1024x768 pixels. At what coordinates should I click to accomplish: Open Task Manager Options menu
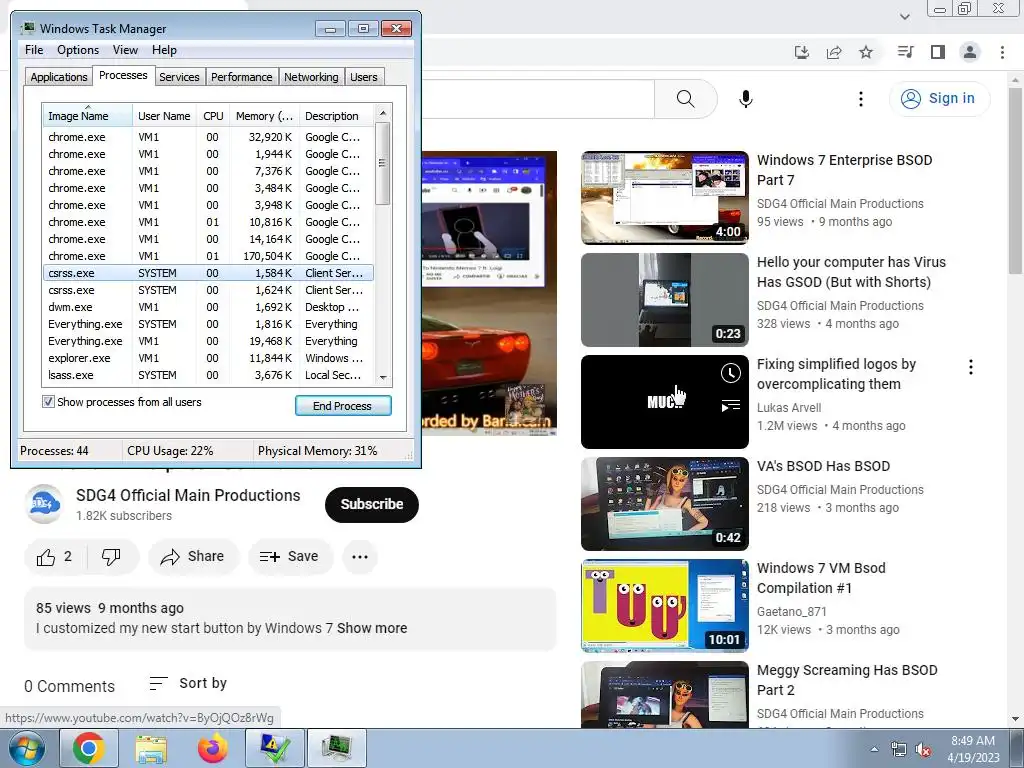tap(78, 50)
